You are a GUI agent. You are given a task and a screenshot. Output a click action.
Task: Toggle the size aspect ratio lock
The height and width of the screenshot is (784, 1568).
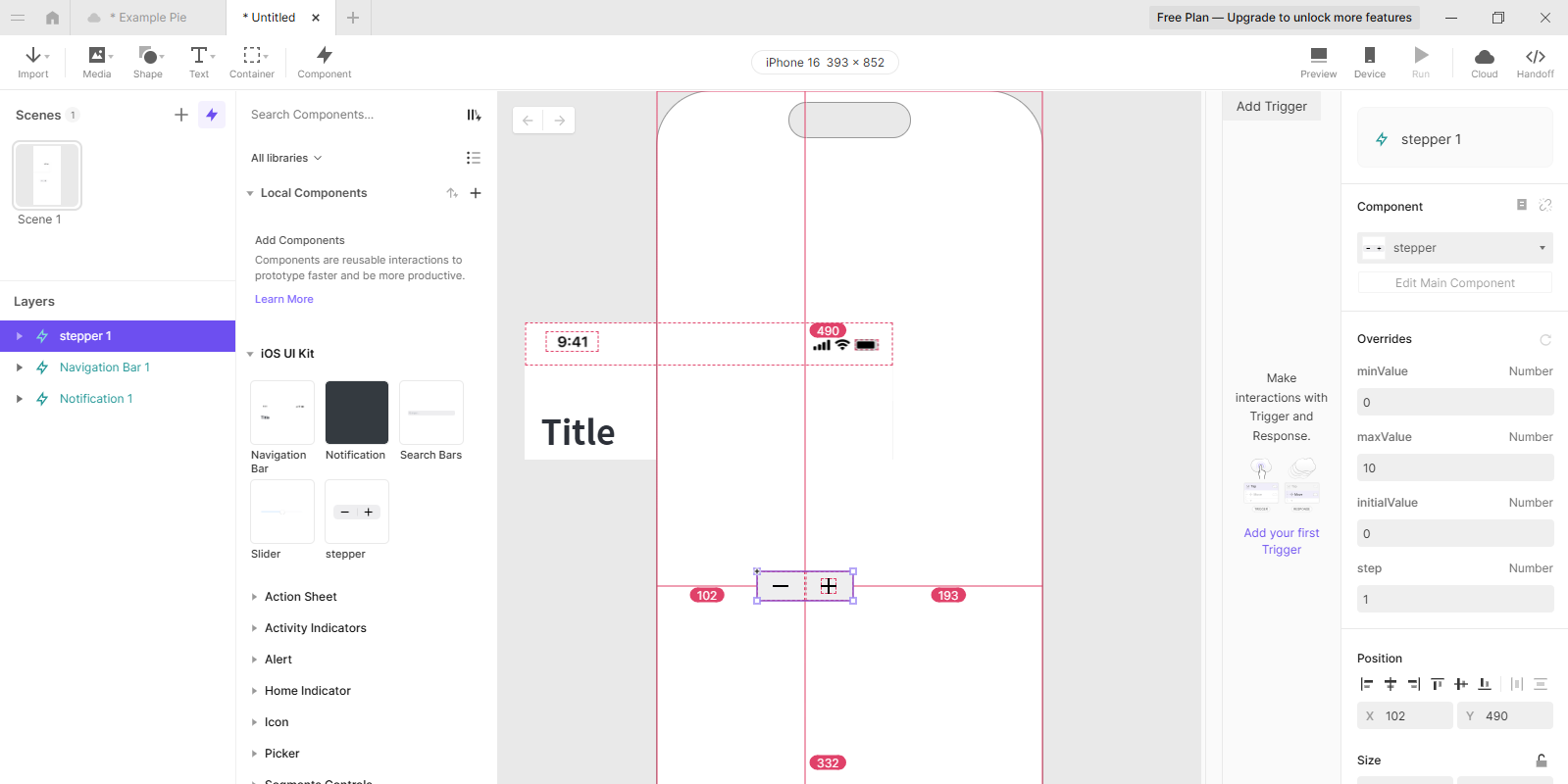[1541, 760]
